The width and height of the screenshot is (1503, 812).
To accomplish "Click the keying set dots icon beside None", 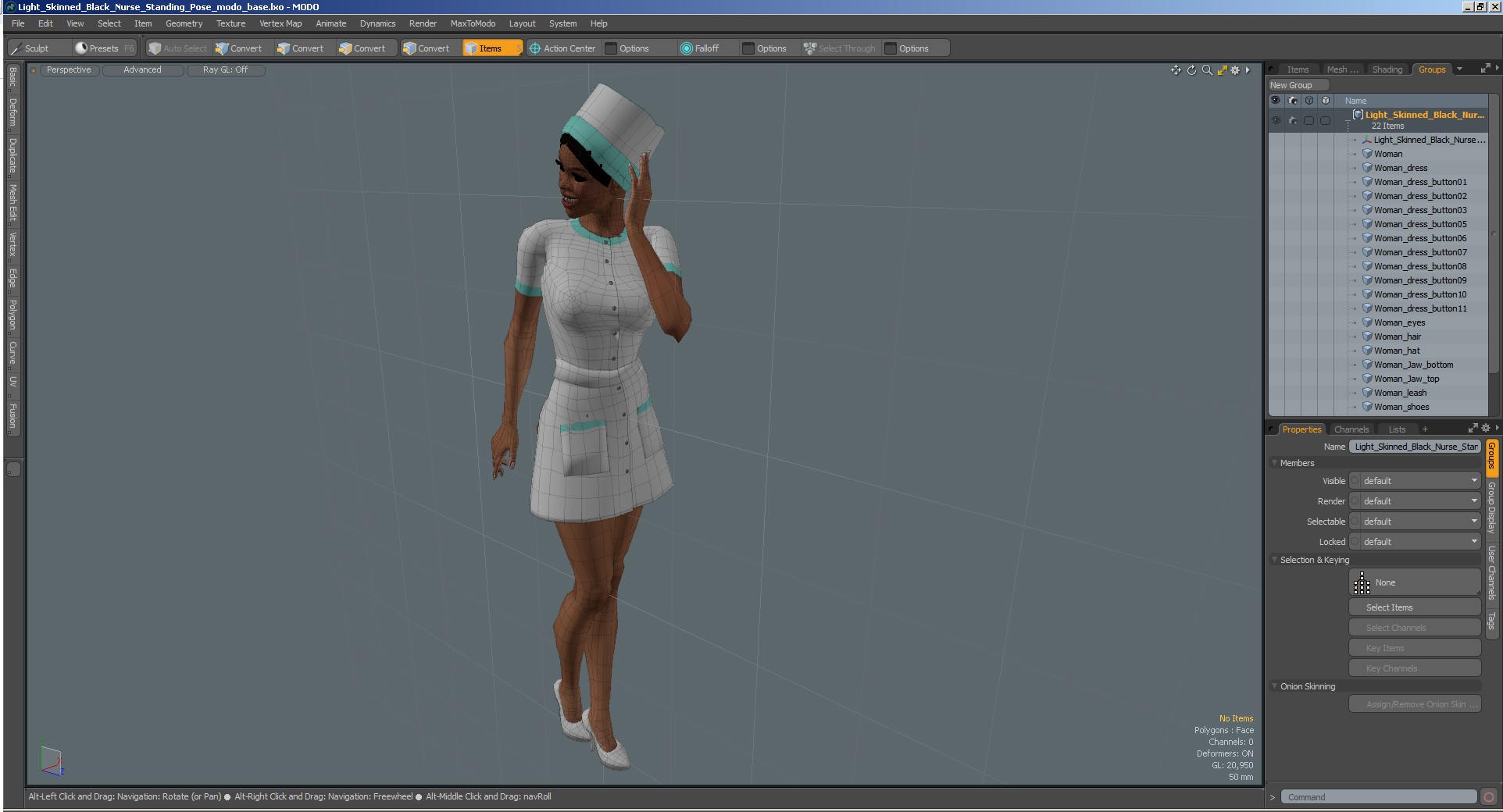I will click(x=1362, y=582).
